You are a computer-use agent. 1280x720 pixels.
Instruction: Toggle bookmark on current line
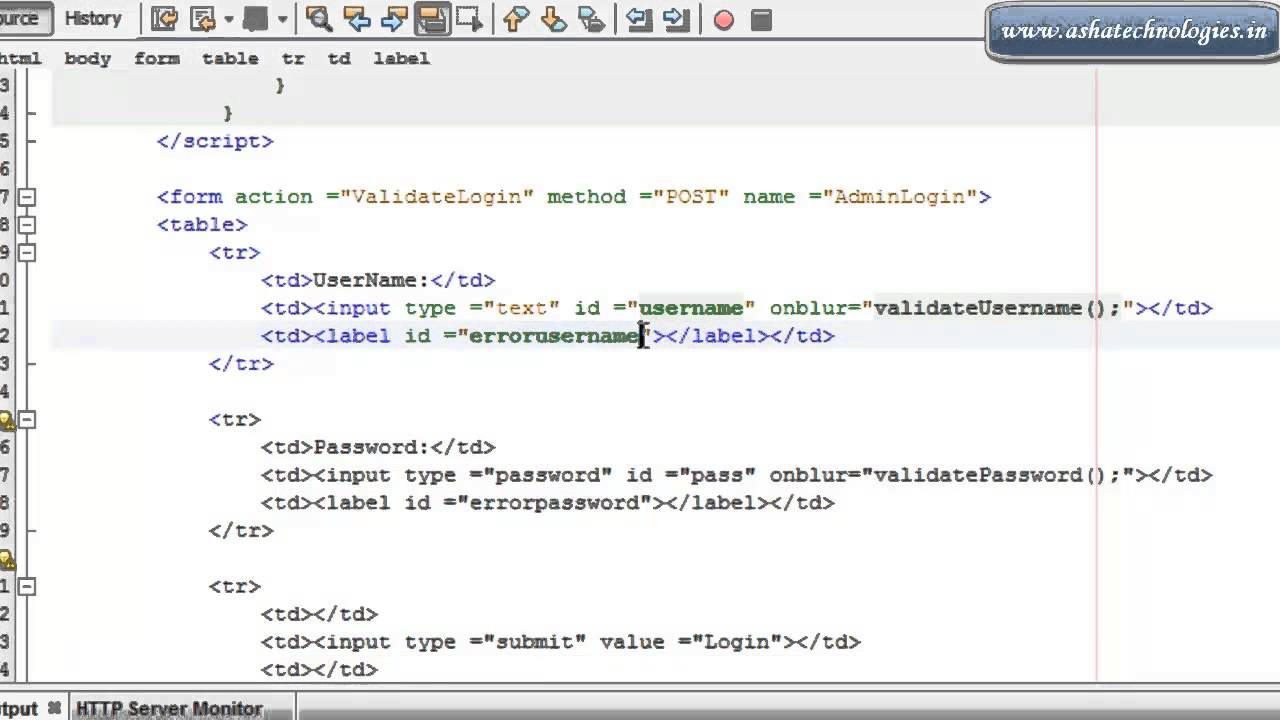[x=591, y=19]
